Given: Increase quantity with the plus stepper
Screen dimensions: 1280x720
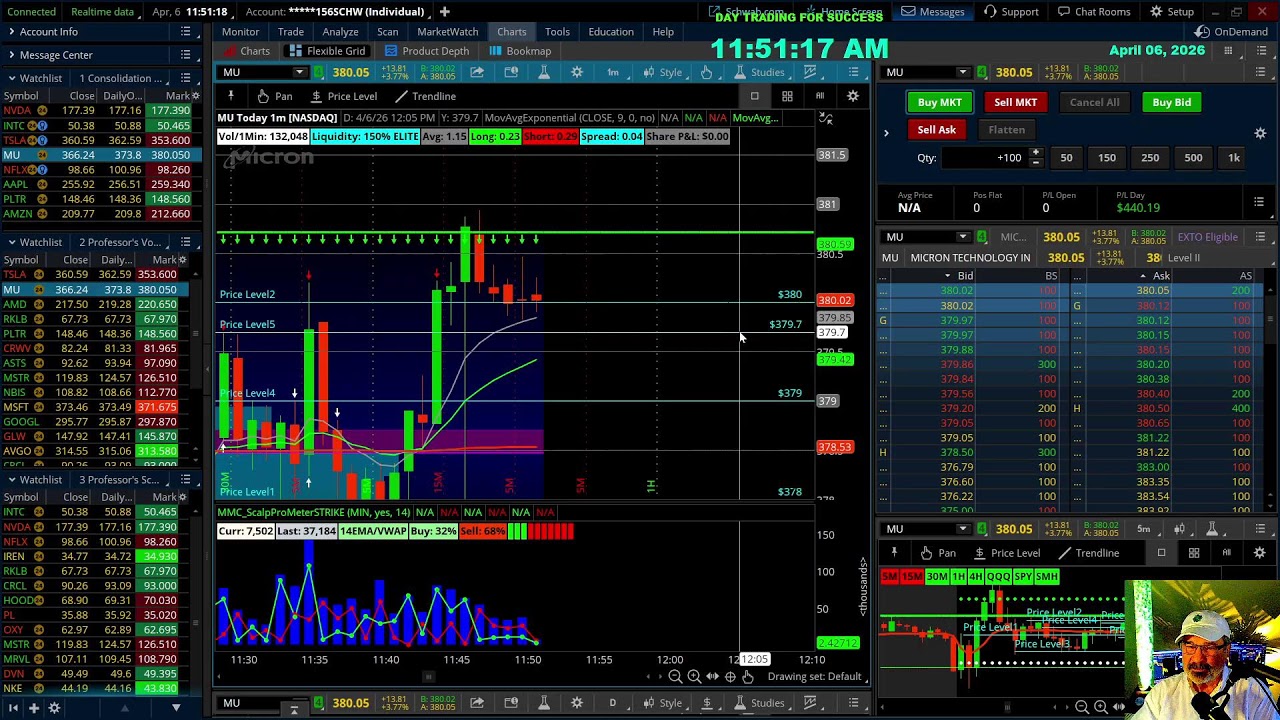Looking at the screenshot, I should [x=1036, y=153].
